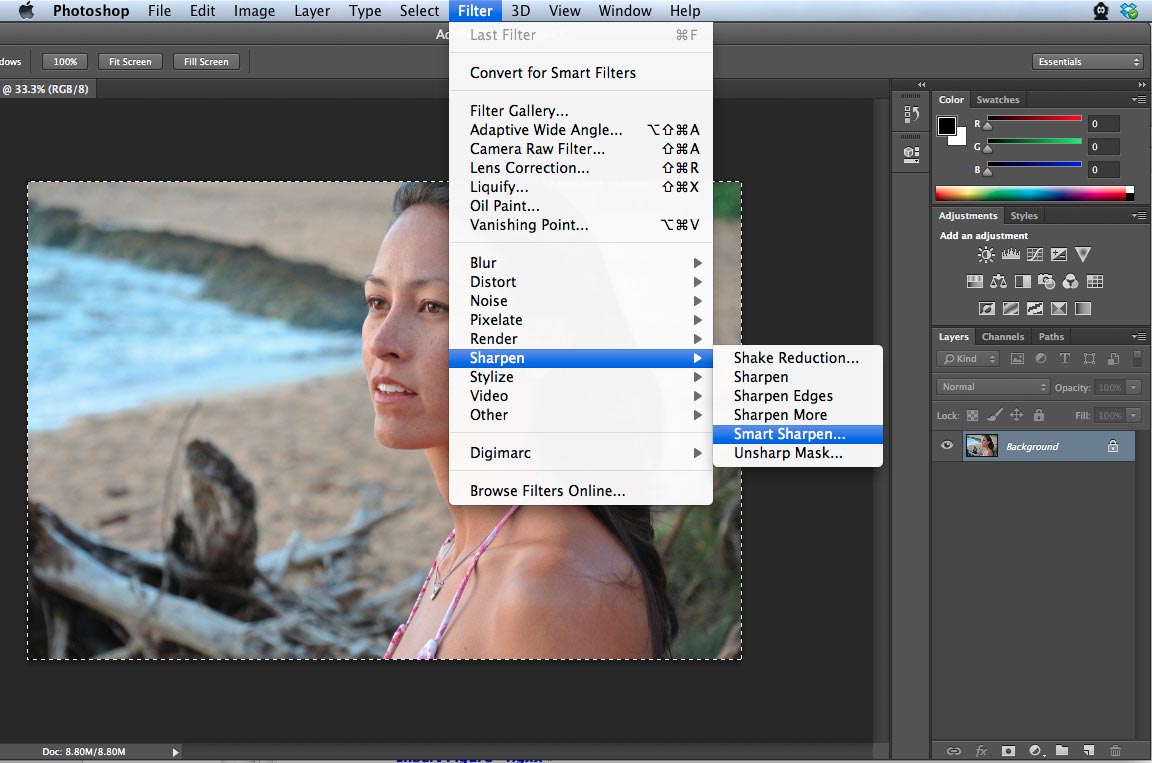Click the foreground color swatch
This screenshot has height=763, width=1152.
946,126
